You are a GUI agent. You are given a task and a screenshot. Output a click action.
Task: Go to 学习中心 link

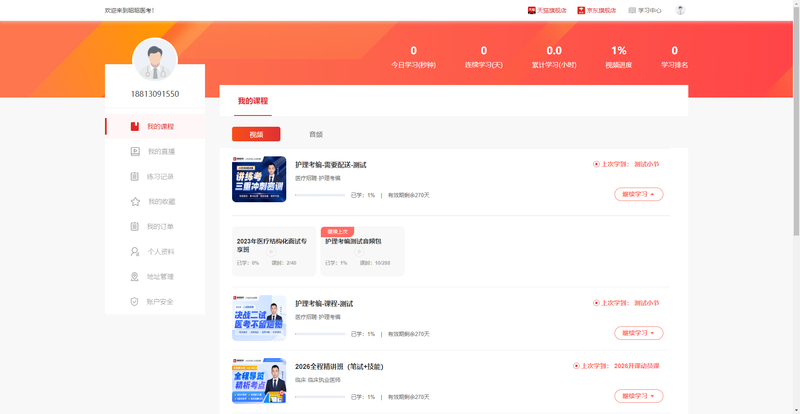650,10
